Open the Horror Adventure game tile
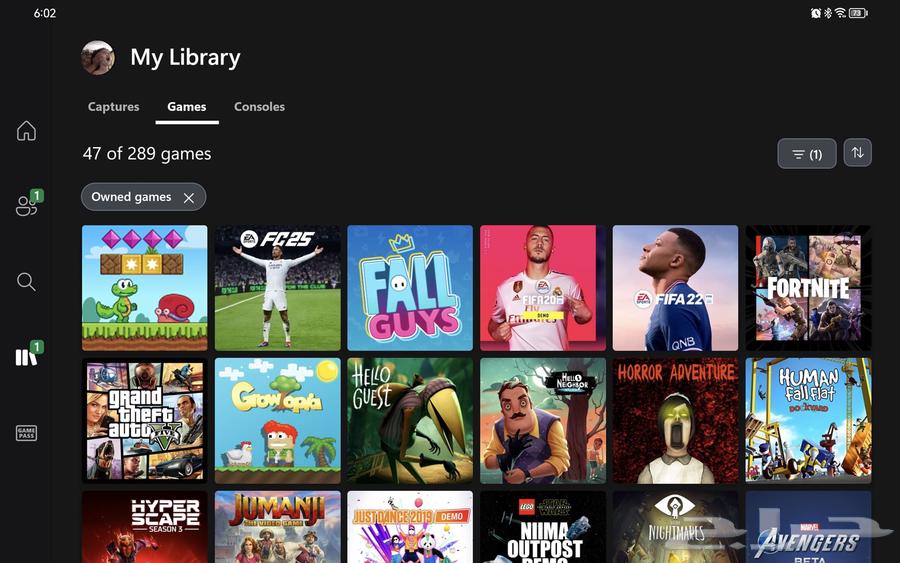 (675, 421)
